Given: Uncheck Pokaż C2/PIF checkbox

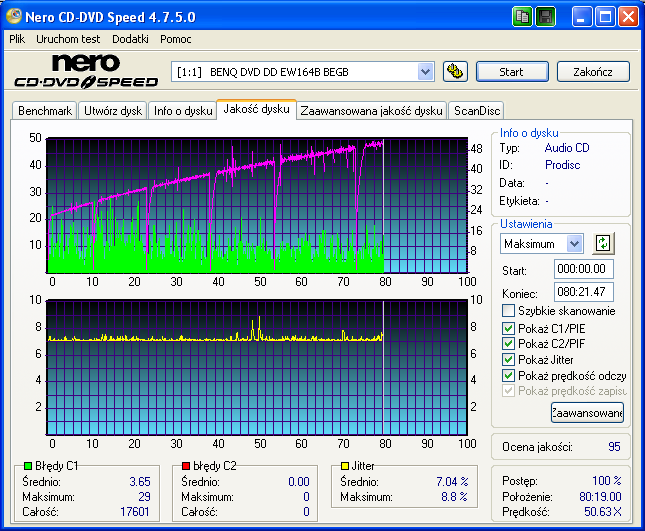Looking at the screenshot, I should click(508, 343).
